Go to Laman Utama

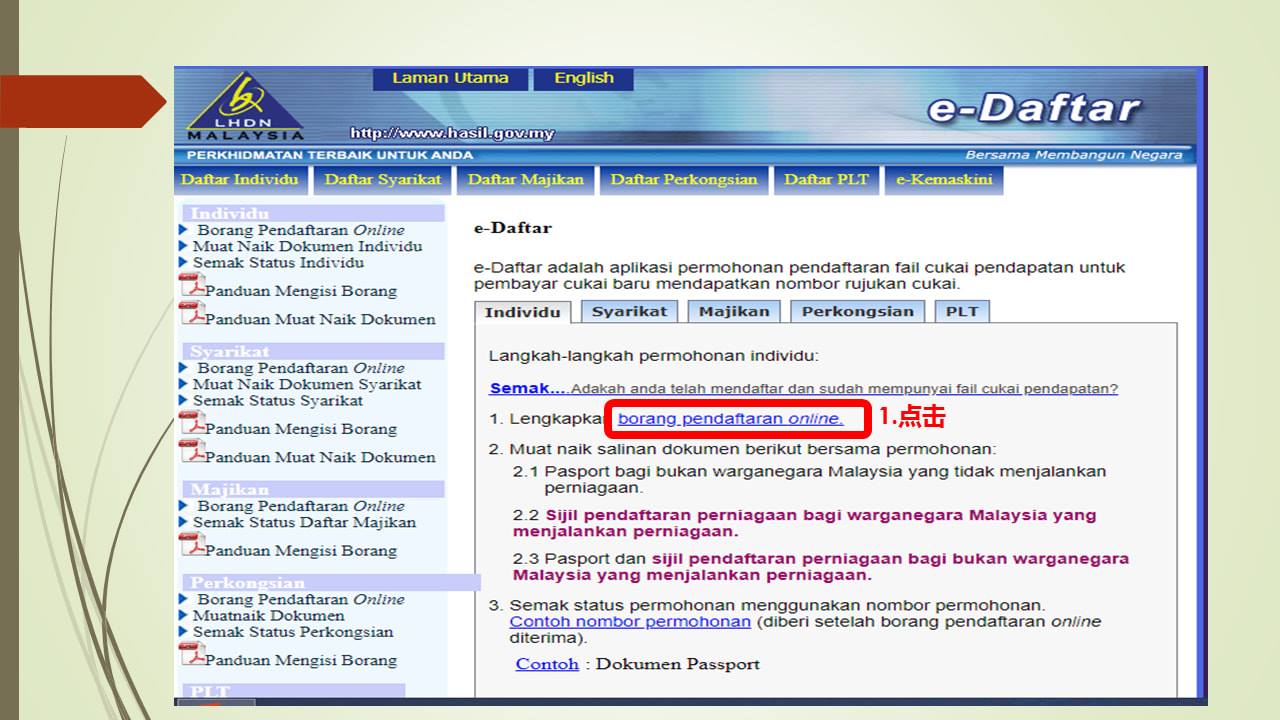pyautogui.click(x=450, y=78)
